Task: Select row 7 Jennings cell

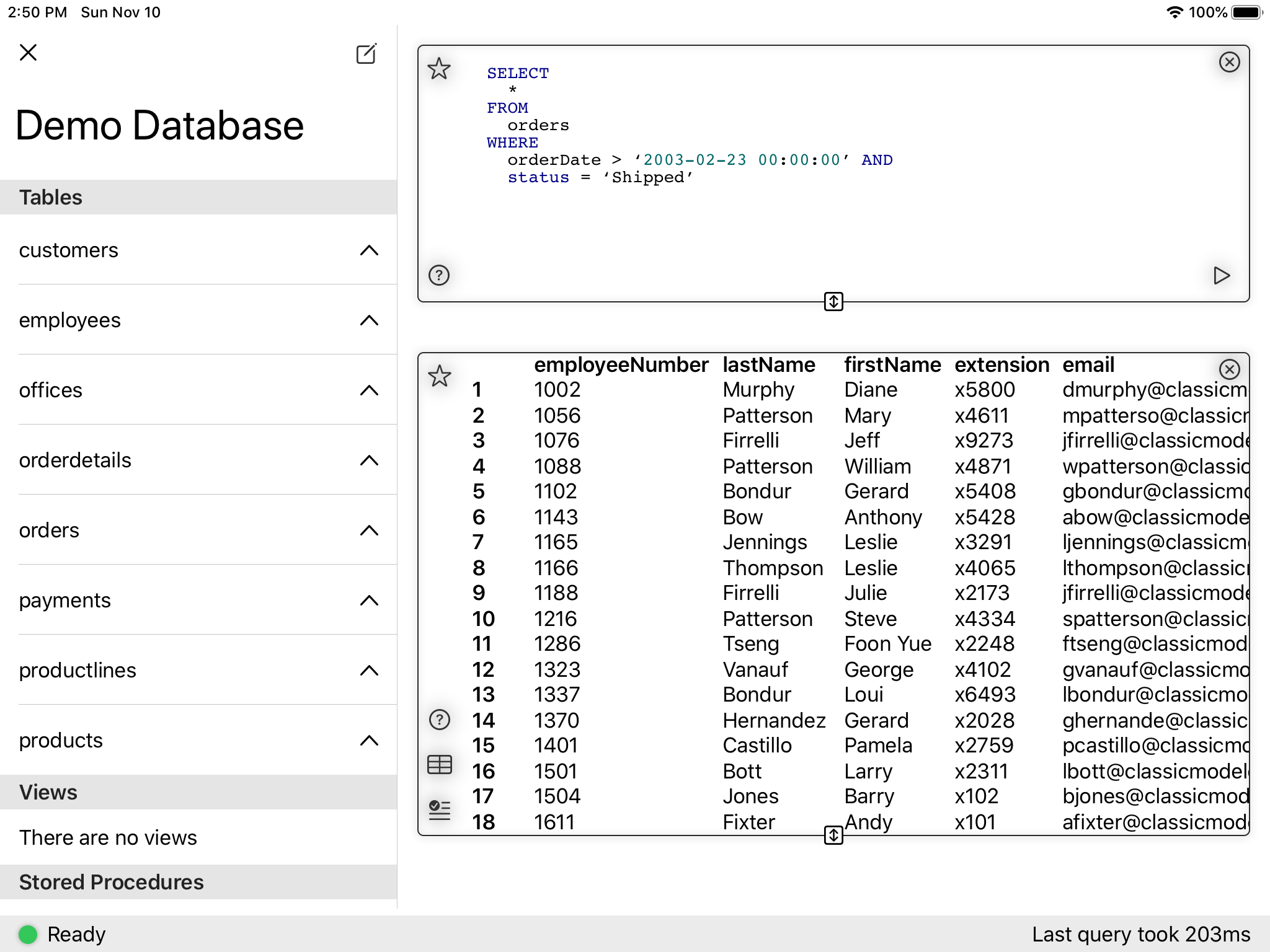Action: pos(765,543)
